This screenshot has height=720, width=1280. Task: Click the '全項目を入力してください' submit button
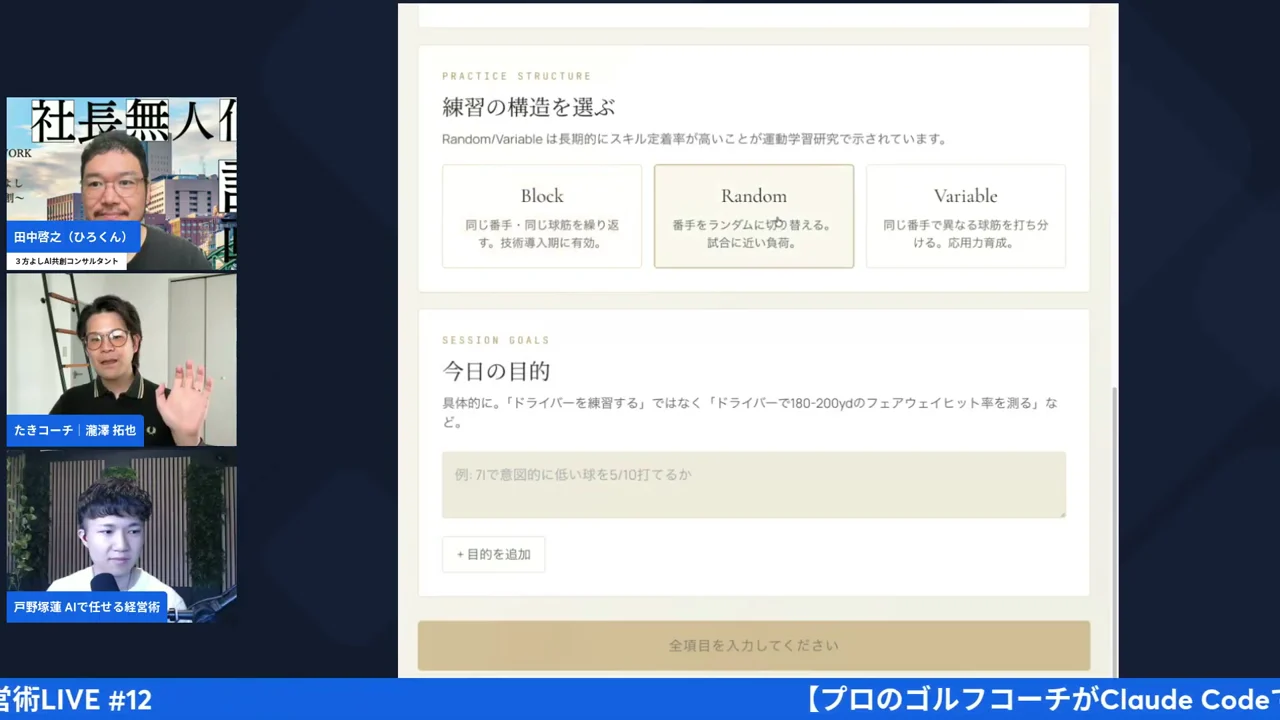point(754,646)
